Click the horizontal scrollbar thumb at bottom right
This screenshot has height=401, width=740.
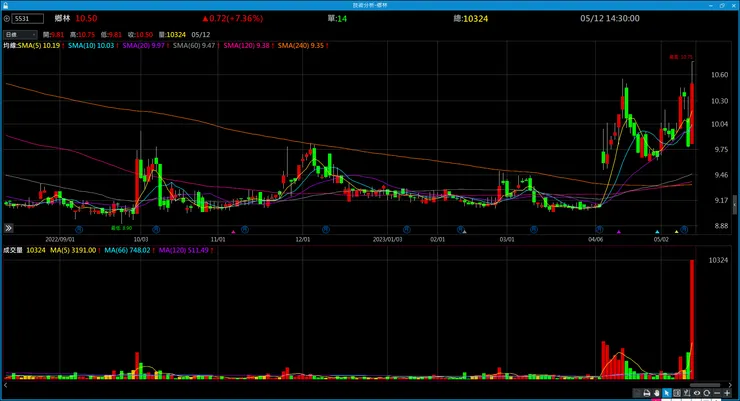(x=705, y=385)
